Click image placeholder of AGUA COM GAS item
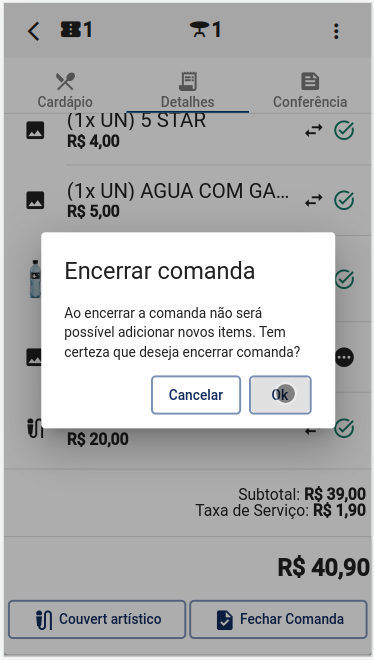Image resolution: width=374 pixels, height=660 pixels. [x=35, y=200]
